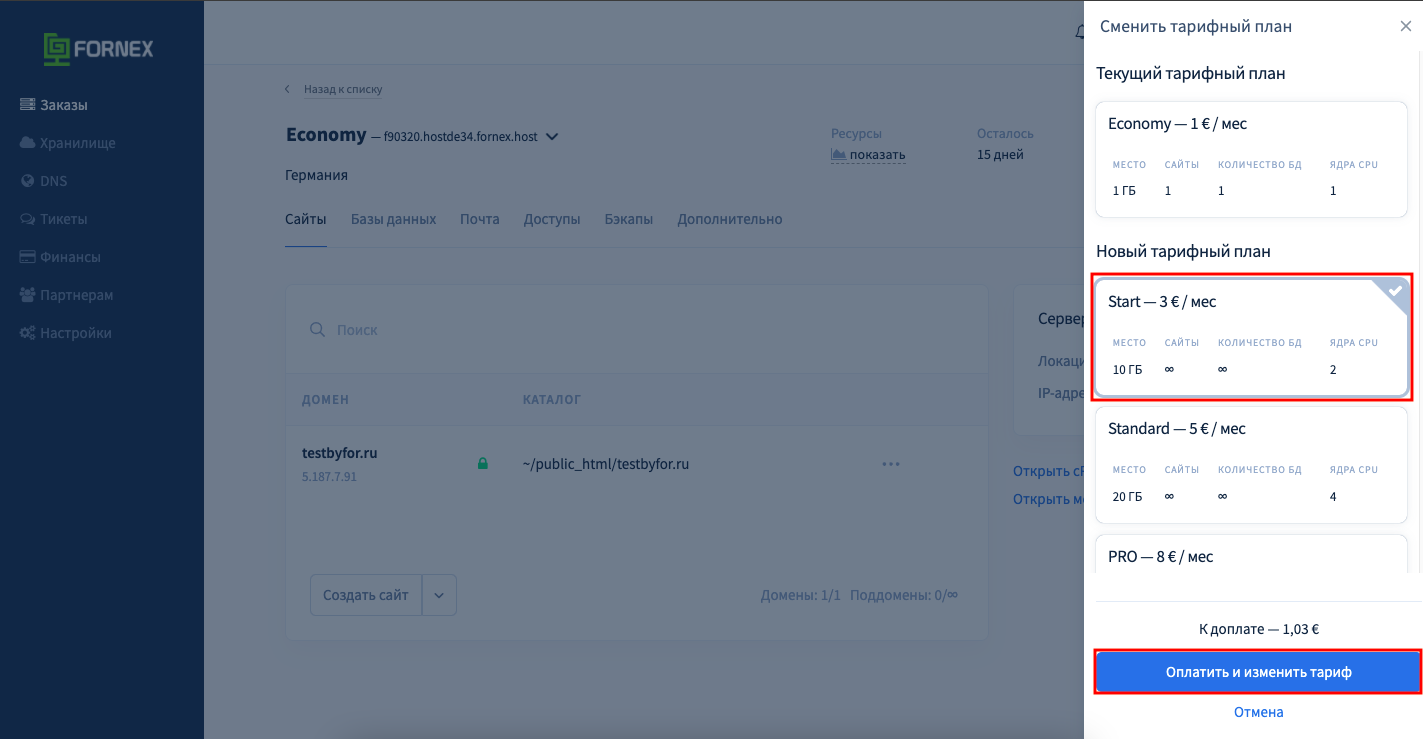Click the КАТАЛОГ column header
The image size is (1423, 739).
point(551,400)
